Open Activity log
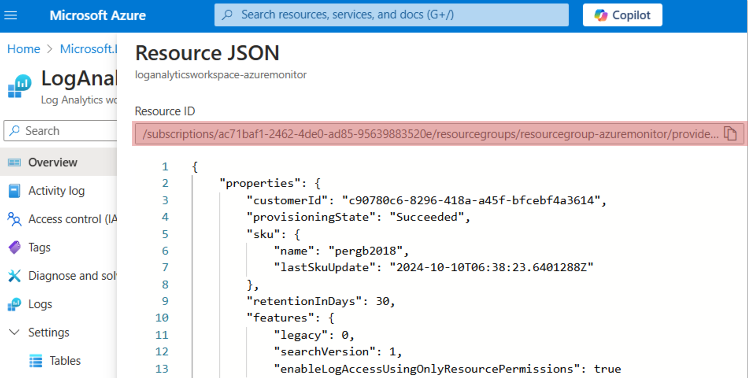Image resolution: width=748 pixels, height=378 pixels. coord(56,191)
